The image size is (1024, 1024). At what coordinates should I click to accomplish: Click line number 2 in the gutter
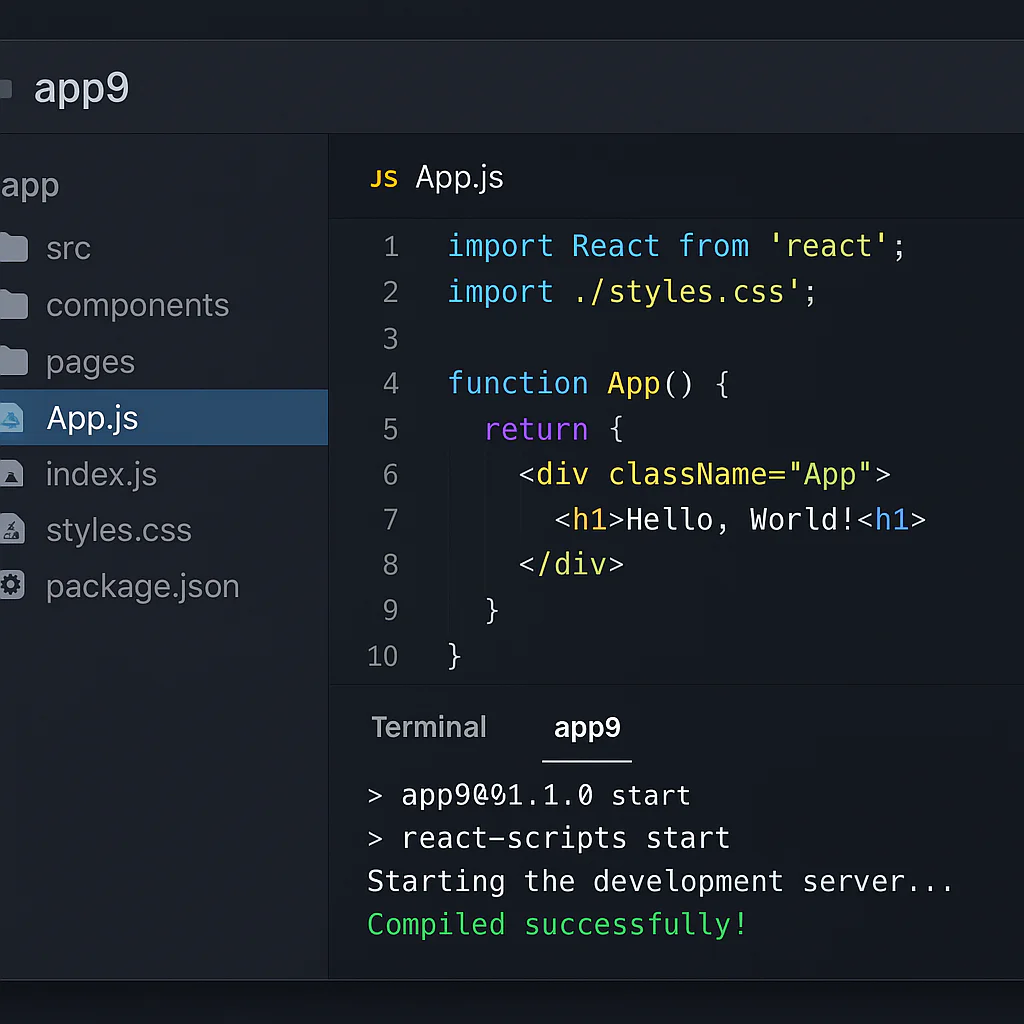point(391,292)
